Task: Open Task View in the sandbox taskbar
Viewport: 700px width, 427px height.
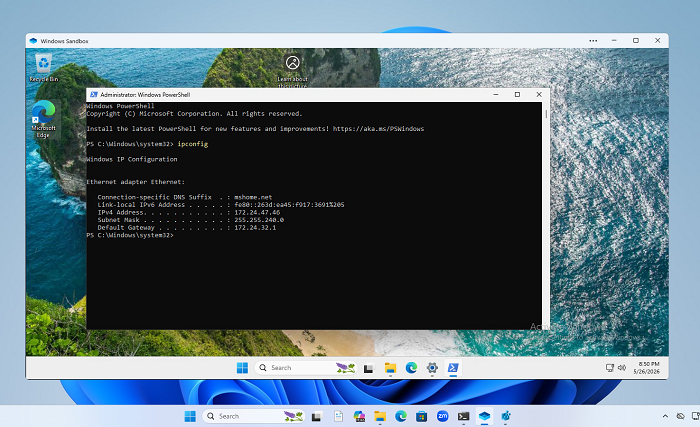Action: pos(368,368)
